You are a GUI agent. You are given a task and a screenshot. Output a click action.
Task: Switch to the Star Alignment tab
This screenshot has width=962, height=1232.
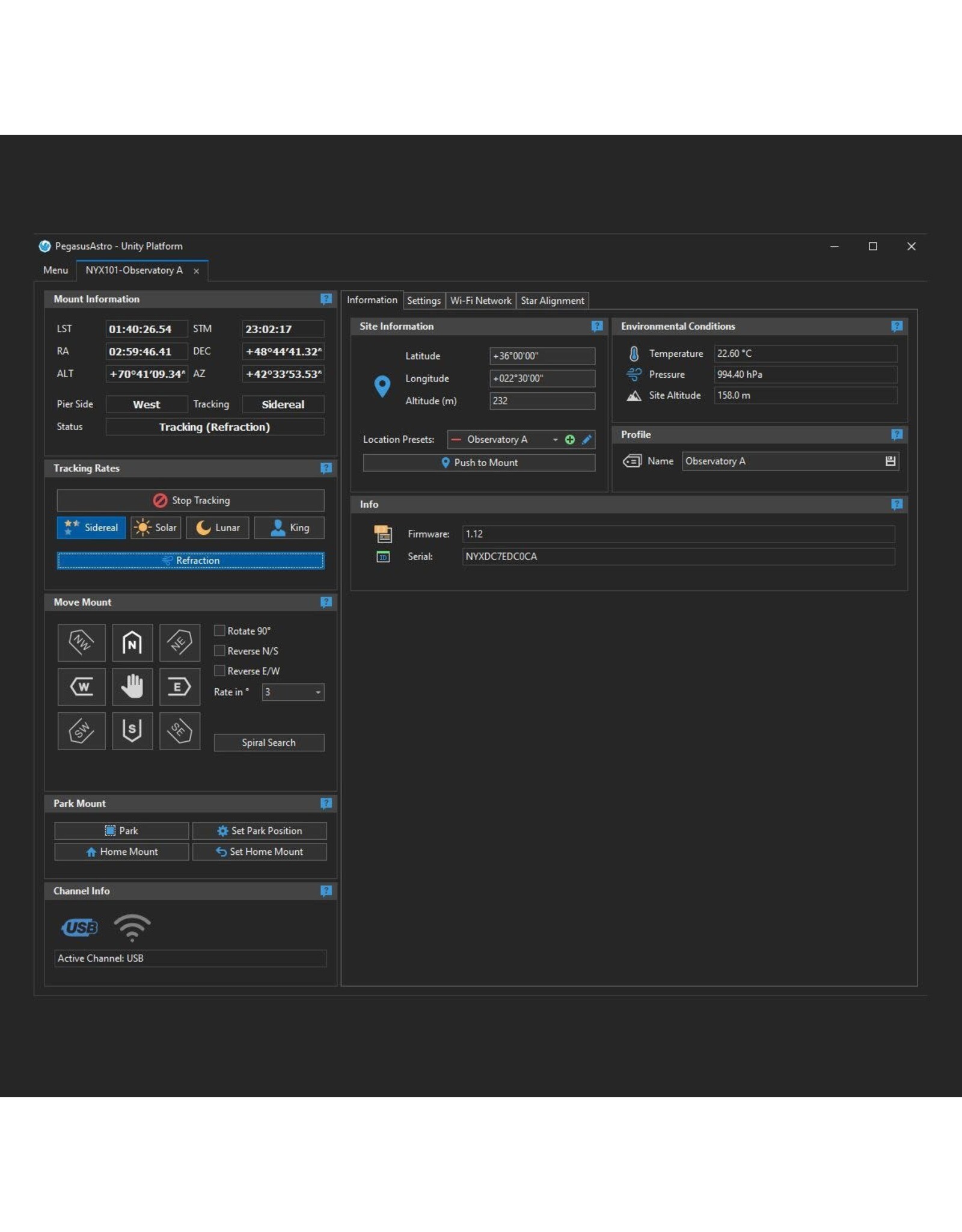[552, 301]
